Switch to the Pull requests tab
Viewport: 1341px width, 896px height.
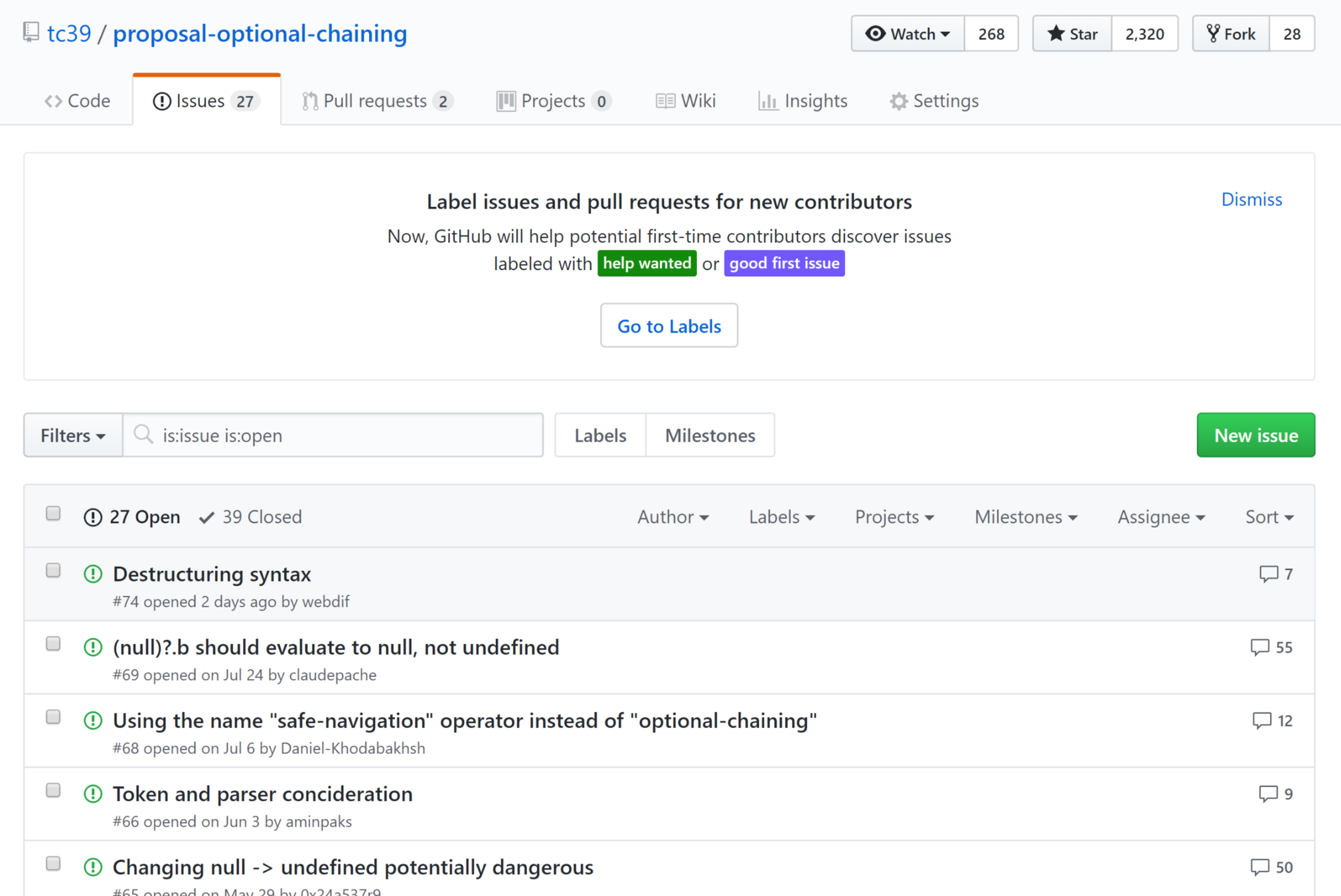(376, 101)
